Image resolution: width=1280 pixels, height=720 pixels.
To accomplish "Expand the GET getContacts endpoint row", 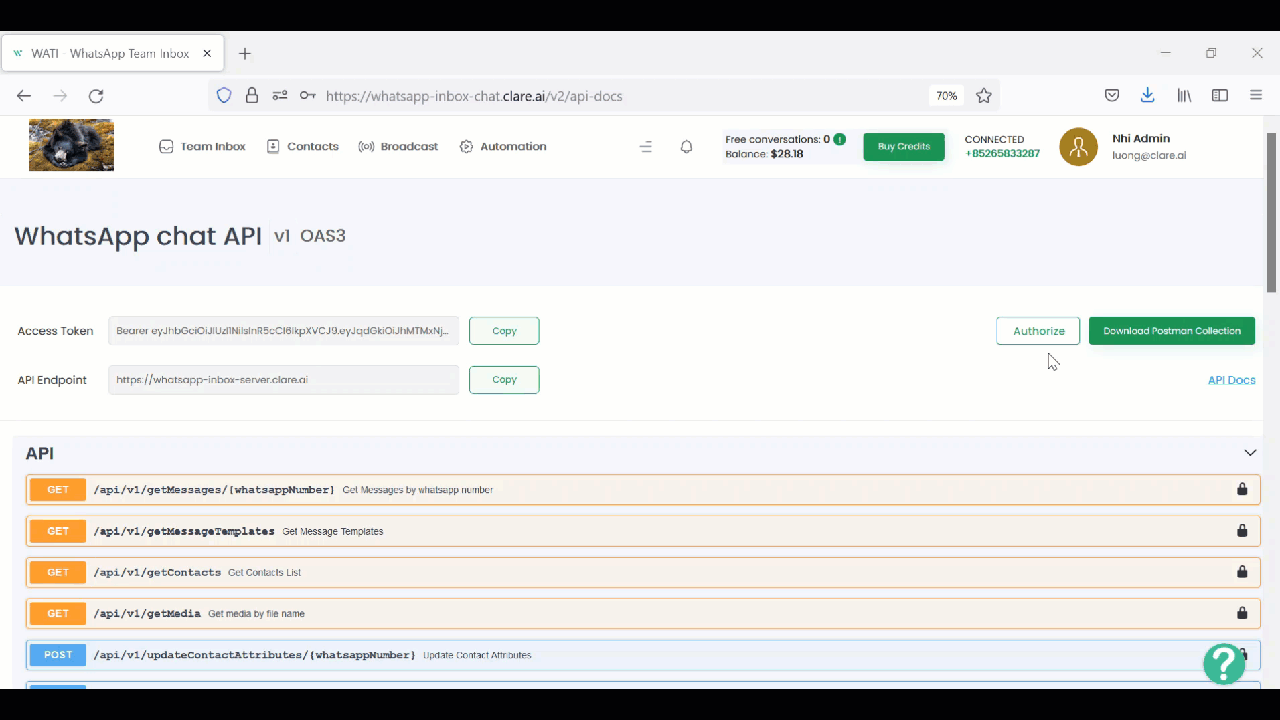I will [x=643, y=572].
